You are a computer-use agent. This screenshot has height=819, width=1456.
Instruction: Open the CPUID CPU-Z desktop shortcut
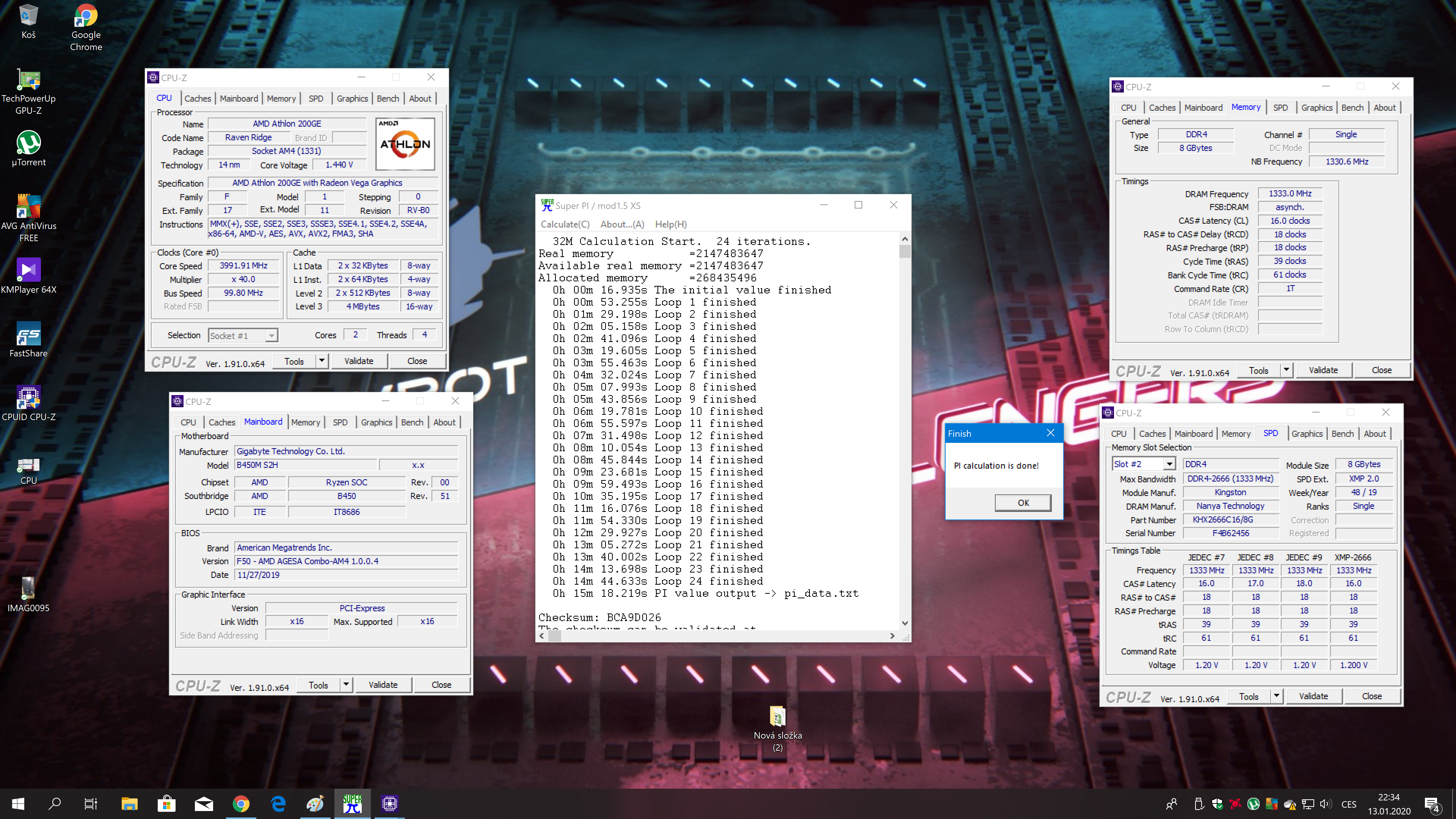click(x=28, y=403)
